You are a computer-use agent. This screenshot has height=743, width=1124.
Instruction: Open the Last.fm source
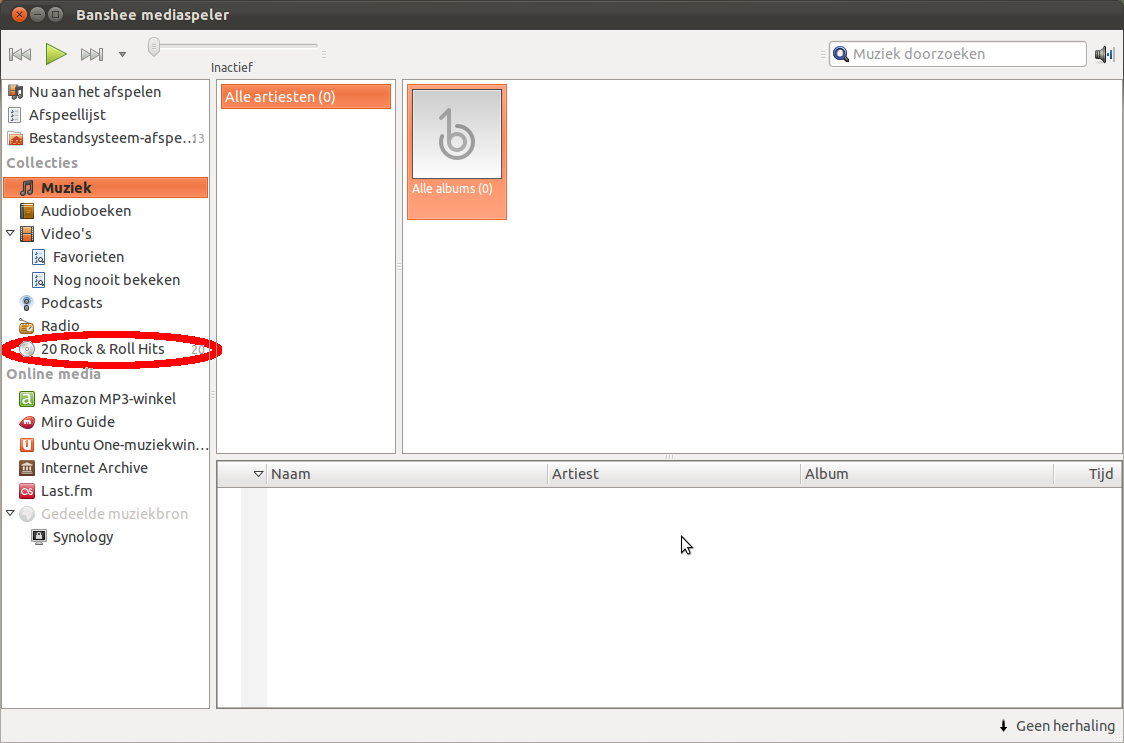[x=66, y=491]
